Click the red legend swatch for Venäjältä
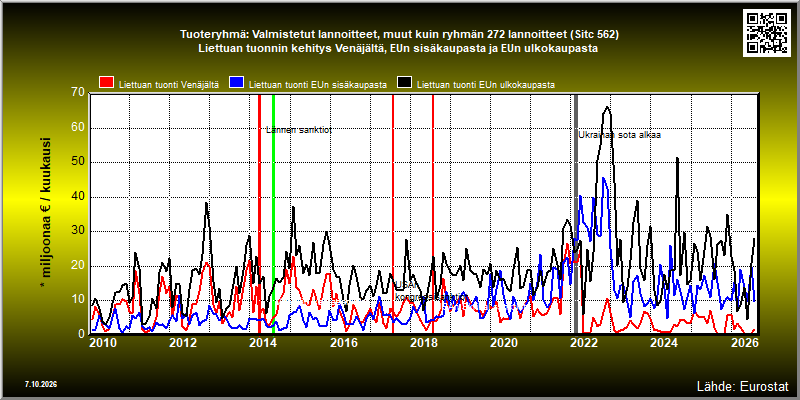This screenshot has width=800, height=400. pyautogui.click(x=107, y=84)
